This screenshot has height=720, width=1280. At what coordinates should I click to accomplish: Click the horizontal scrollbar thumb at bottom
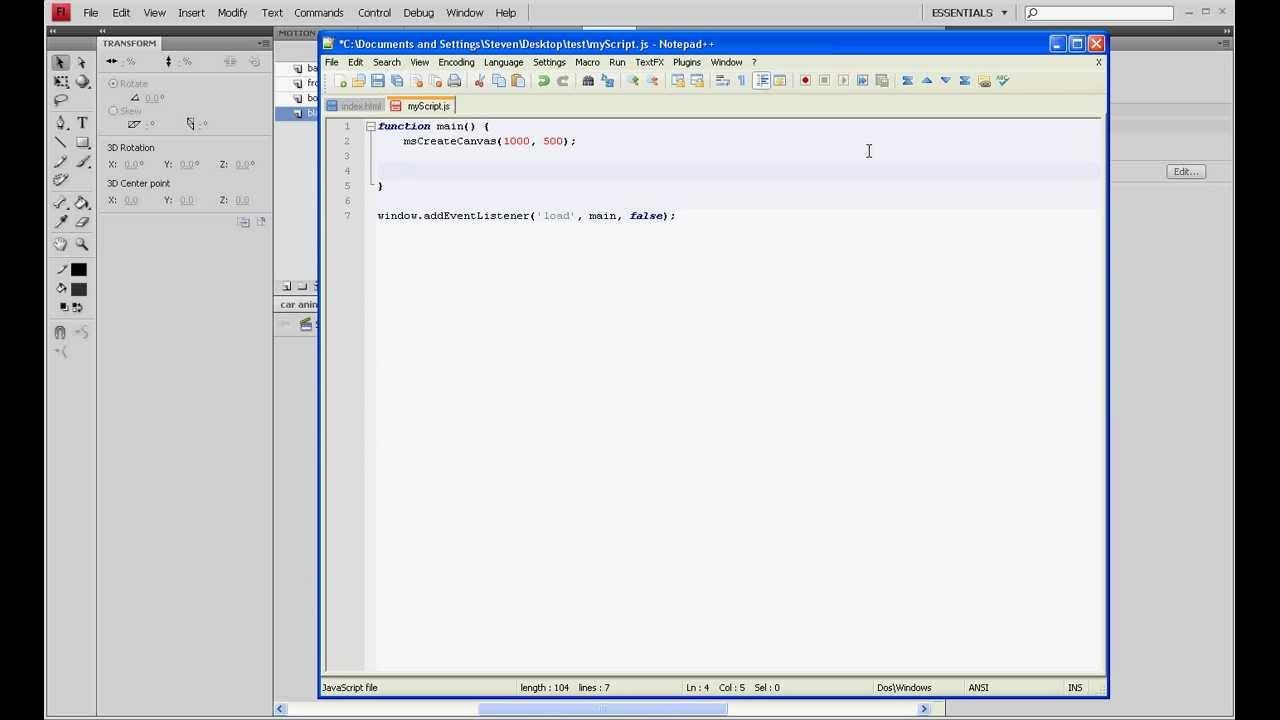pos(603,709)
